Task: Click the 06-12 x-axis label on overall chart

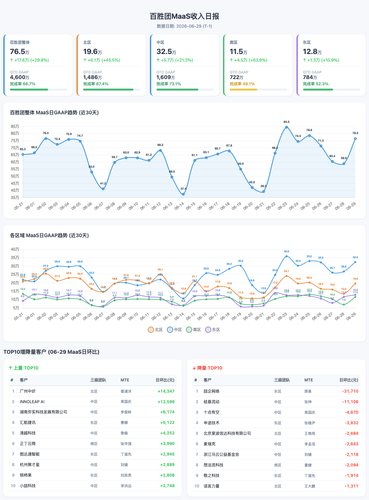Action: tap(156, 206)
